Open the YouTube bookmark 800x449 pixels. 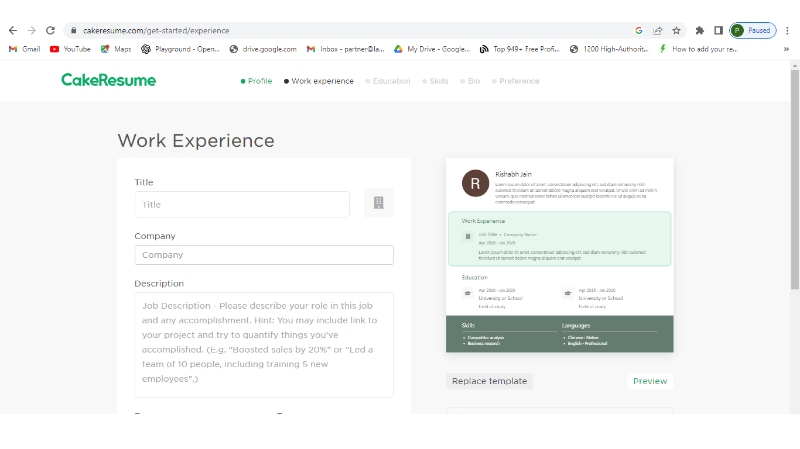[x=70, y=48]
